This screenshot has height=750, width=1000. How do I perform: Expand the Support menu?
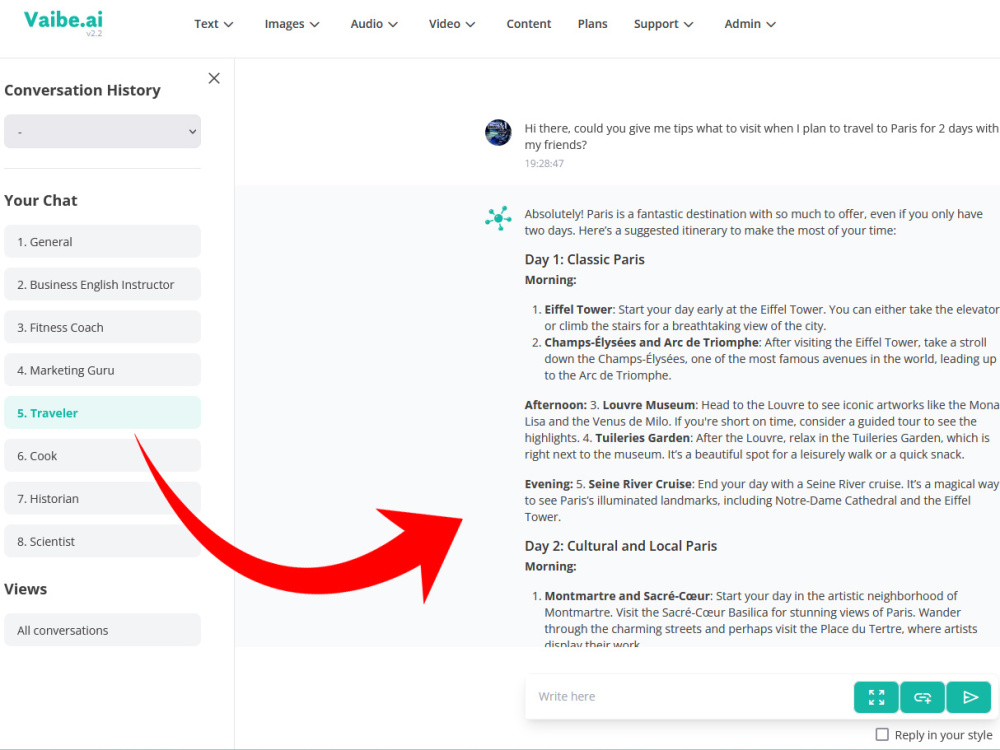tap(663, 24)
